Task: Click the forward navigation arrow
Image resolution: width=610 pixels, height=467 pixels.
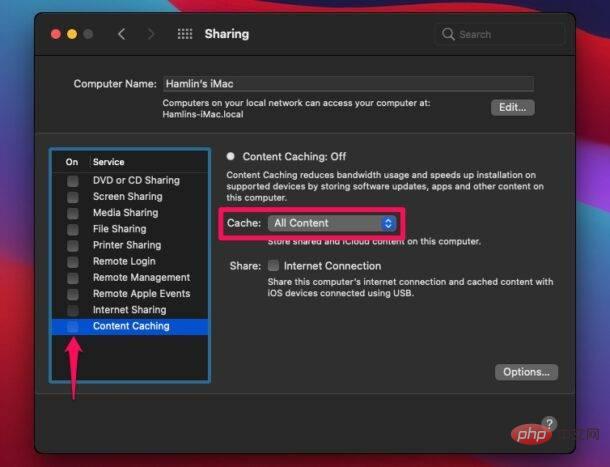Action: (x=151, y=34)
